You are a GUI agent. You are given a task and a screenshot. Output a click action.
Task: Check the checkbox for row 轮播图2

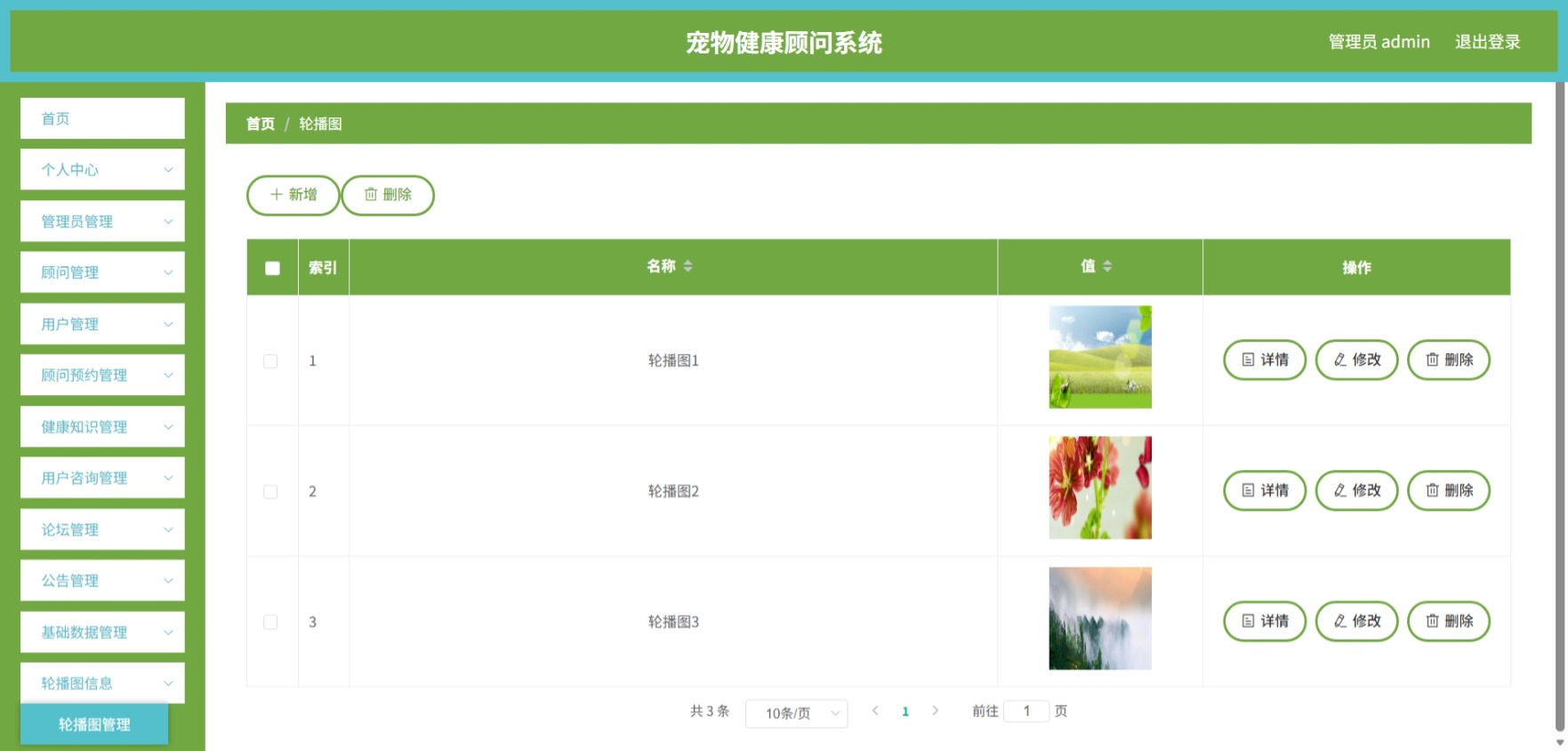click(x=270, y=492)
